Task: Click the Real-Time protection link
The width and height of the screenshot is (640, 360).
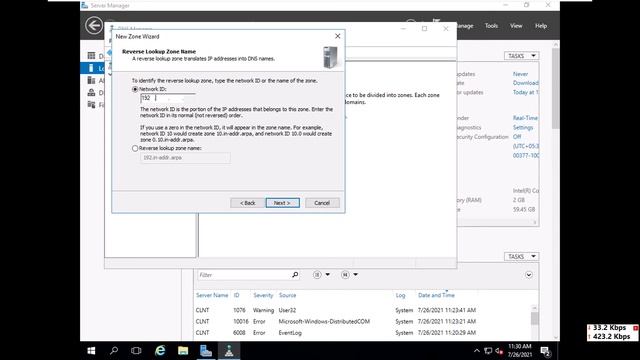Action: coord(525,118)
